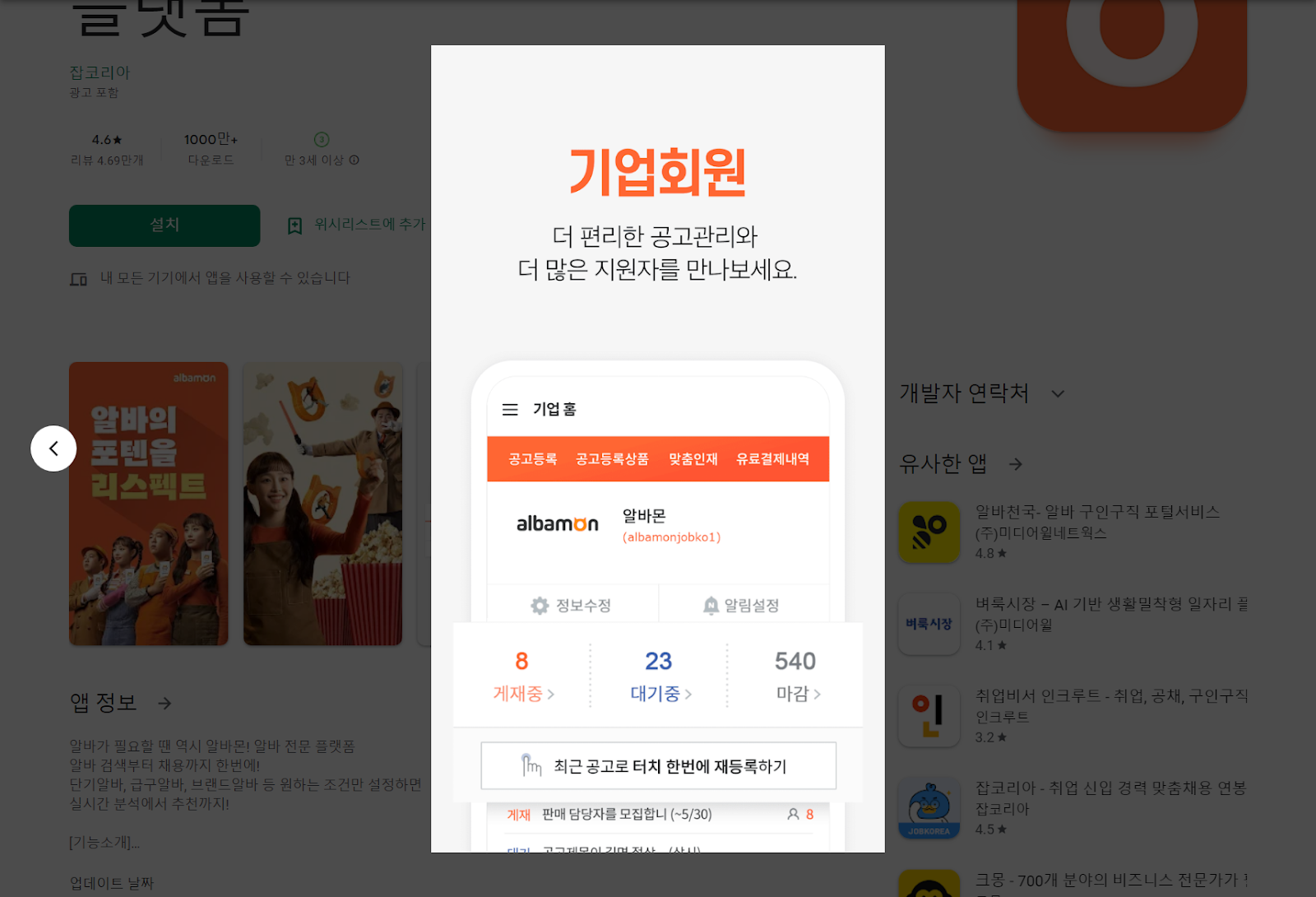Click the 정보수정 gear icon
The image size is (1316, 897).
(540, 607)
